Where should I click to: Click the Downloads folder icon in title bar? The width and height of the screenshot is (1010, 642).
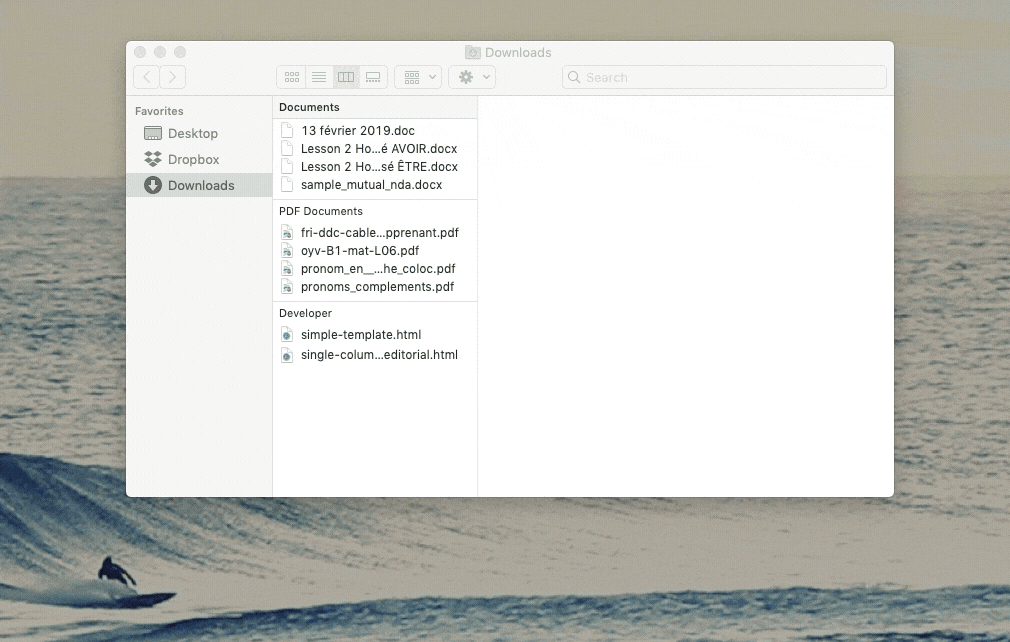tap(473, 52)
